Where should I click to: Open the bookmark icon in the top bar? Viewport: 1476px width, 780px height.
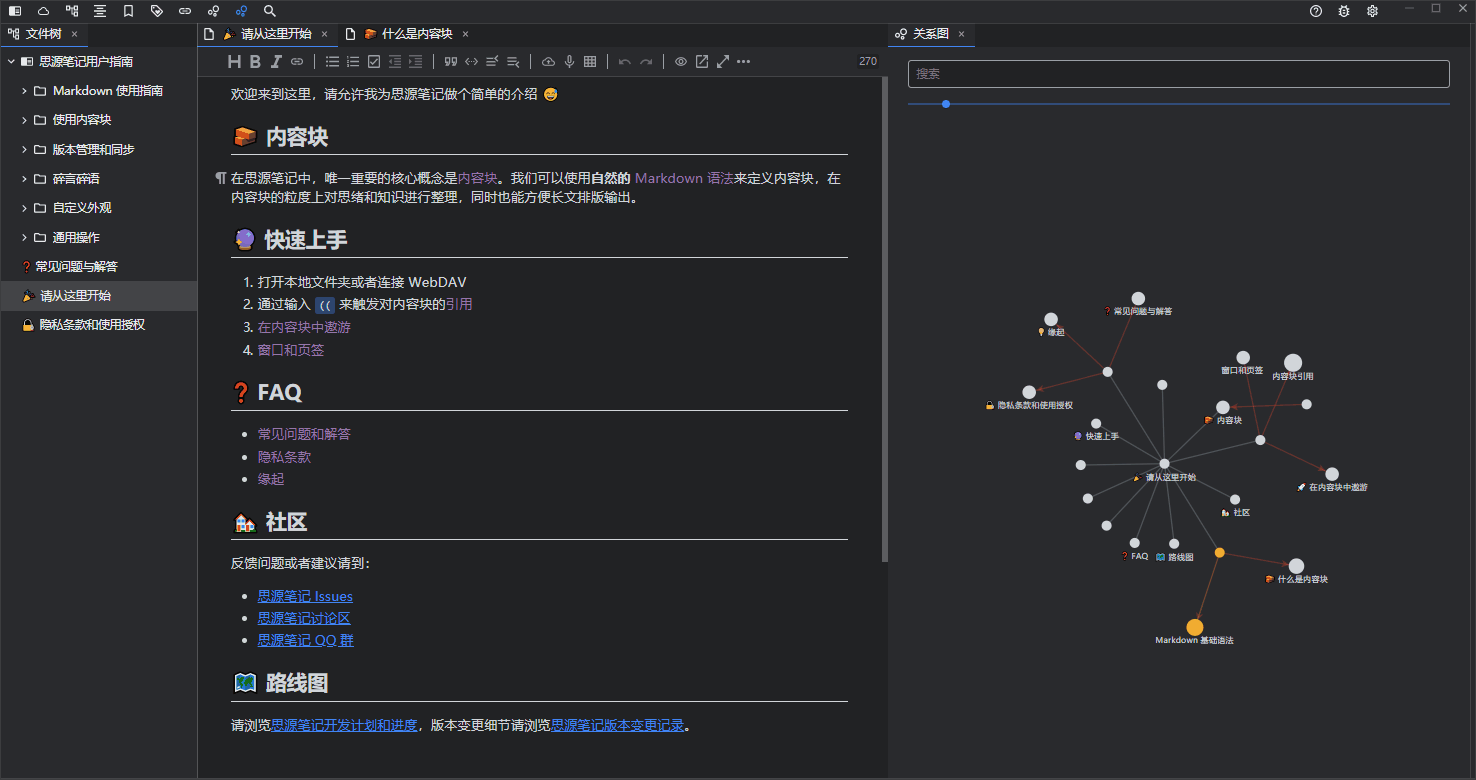pos(129,11)
